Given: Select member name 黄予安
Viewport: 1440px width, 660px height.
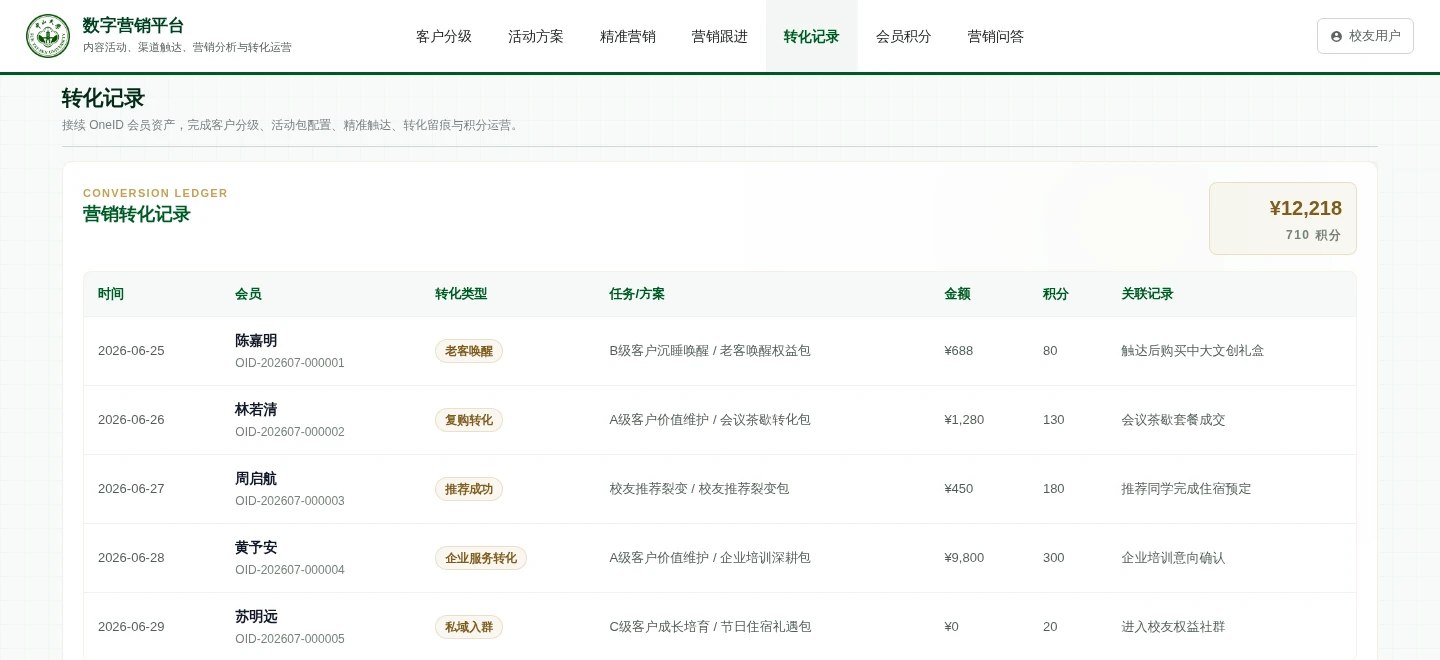Looking at the screenshot, I should click(256, 547).
